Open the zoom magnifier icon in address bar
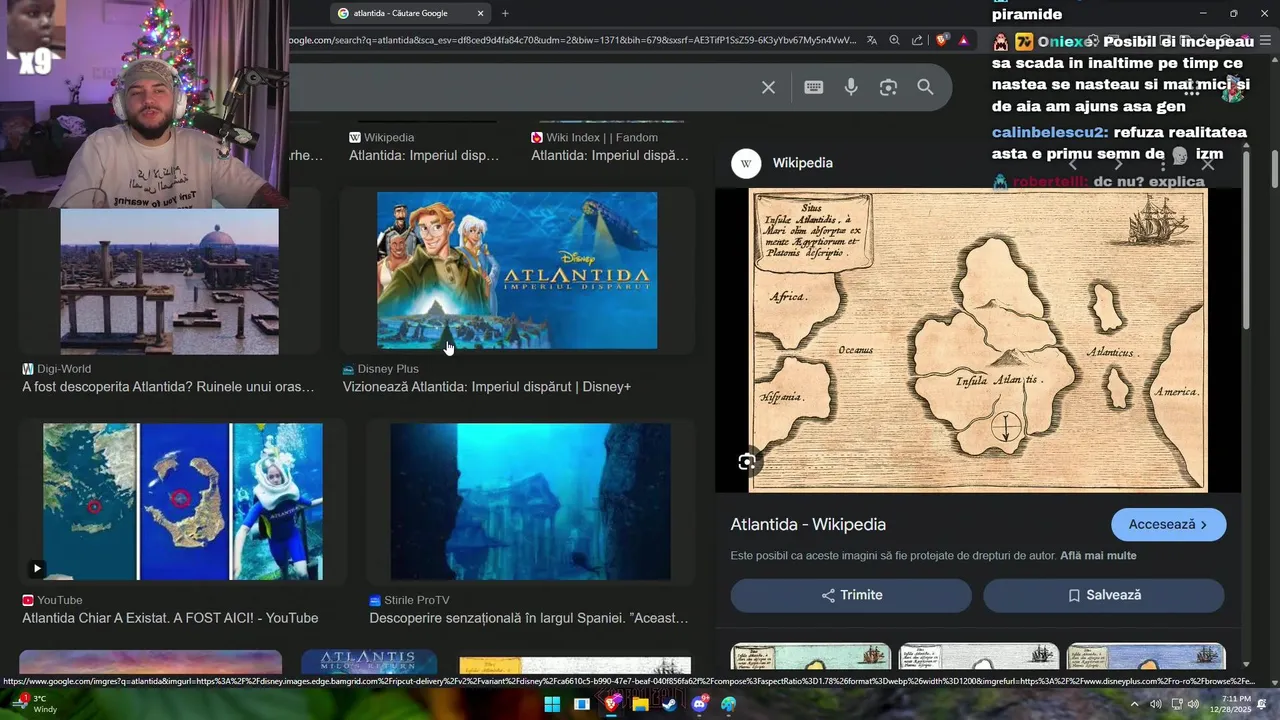The width and height of the screenshot is (1280, 720). (x=894, y=40)
